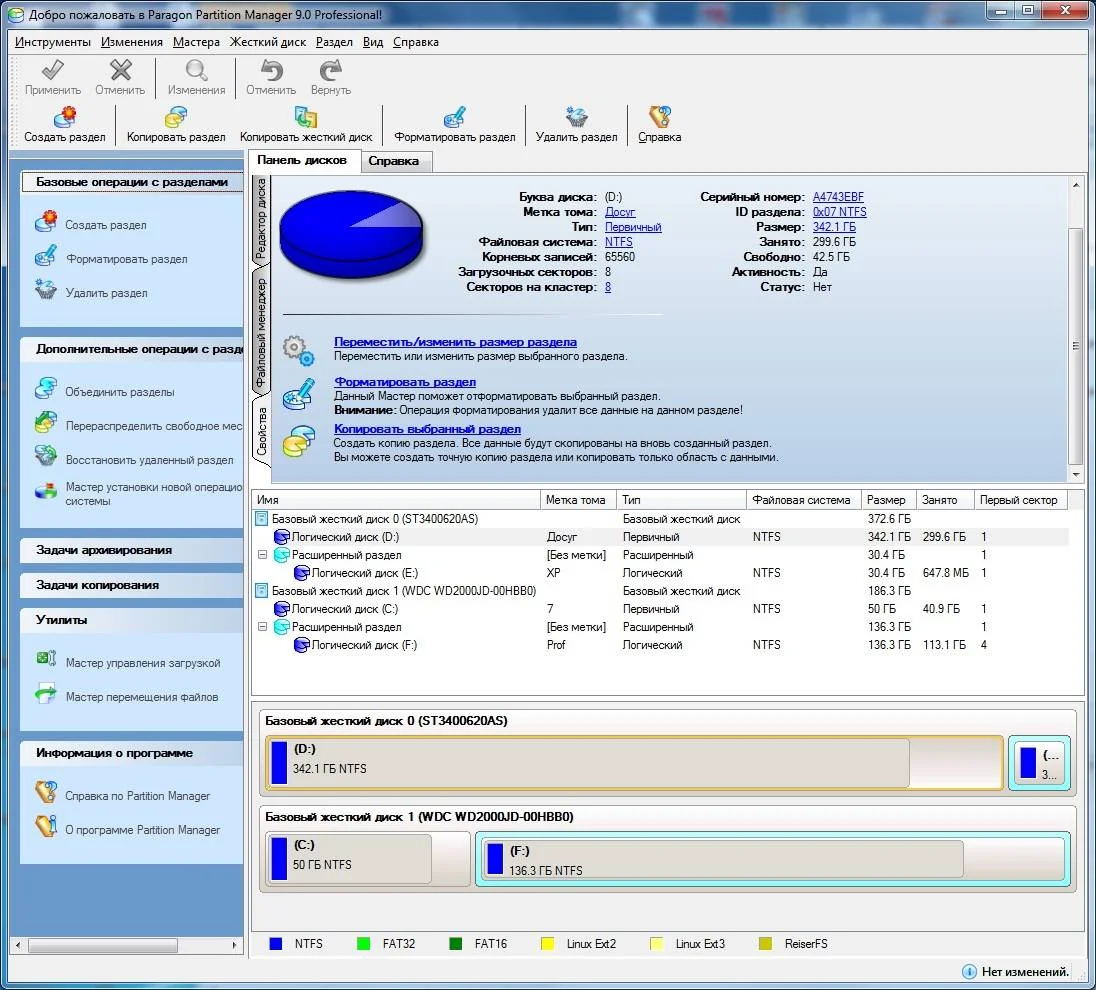Expand the Задачи архивирования panel section
Image resolution: width=1096 pixels, height=990 pixels.
104,550
